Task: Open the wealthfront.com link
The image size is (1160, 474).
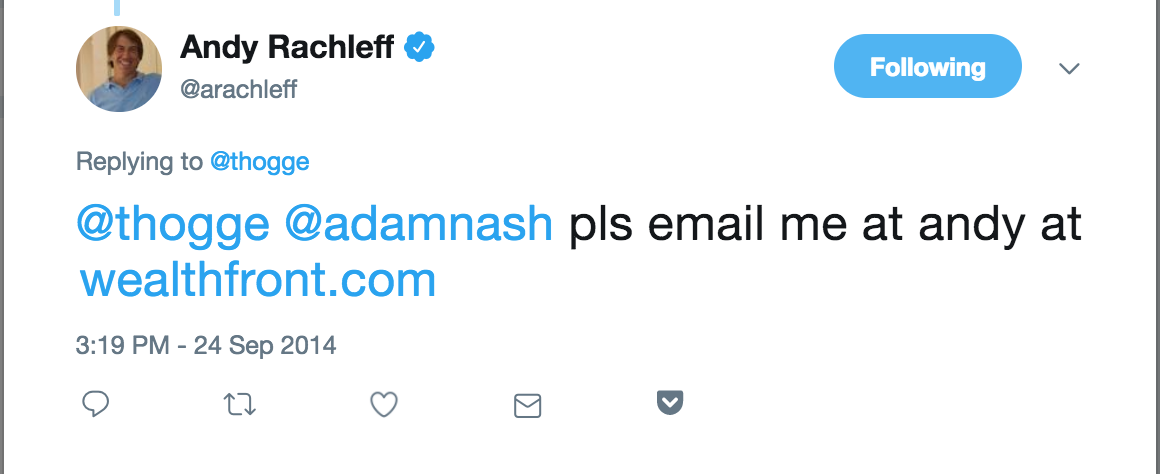Action: 258,281
